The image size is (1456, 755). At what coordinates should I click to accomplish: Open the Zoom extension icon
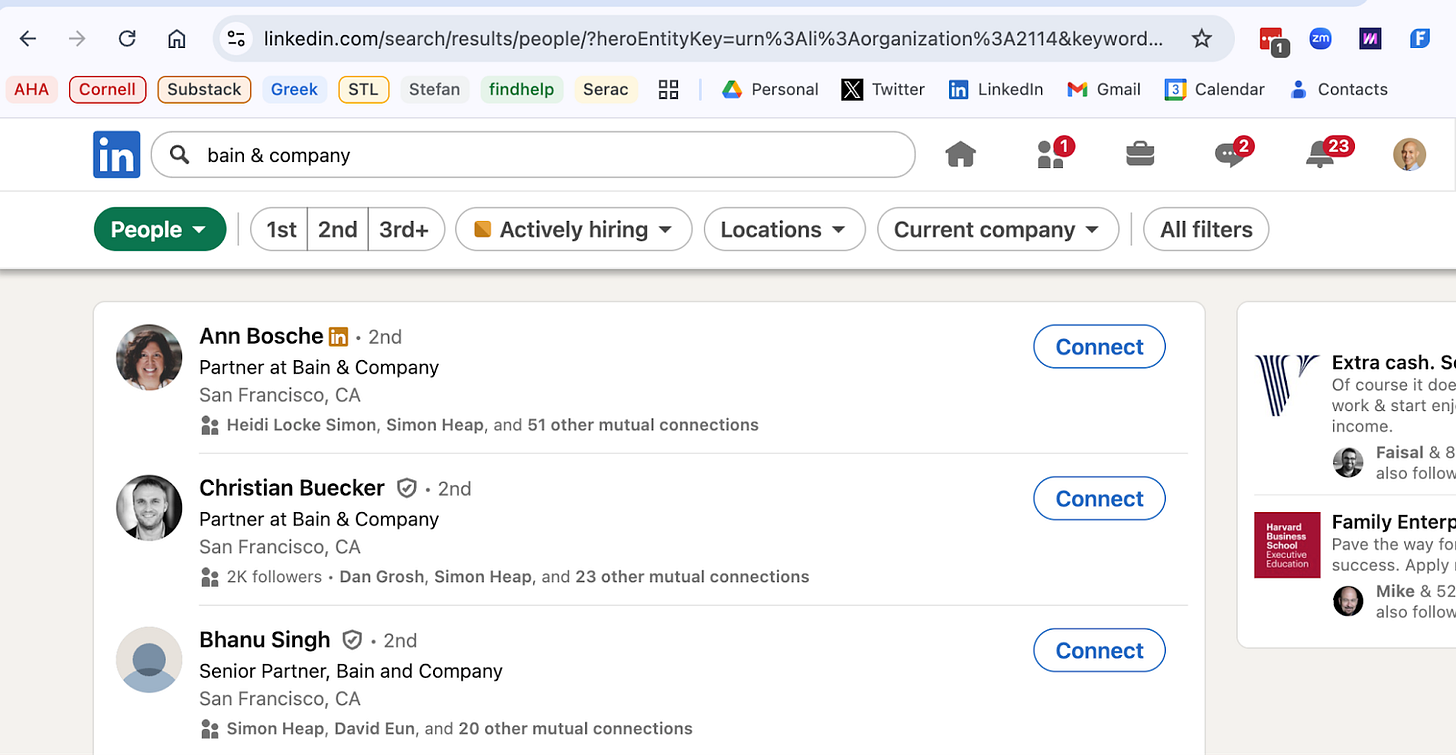1321,39
